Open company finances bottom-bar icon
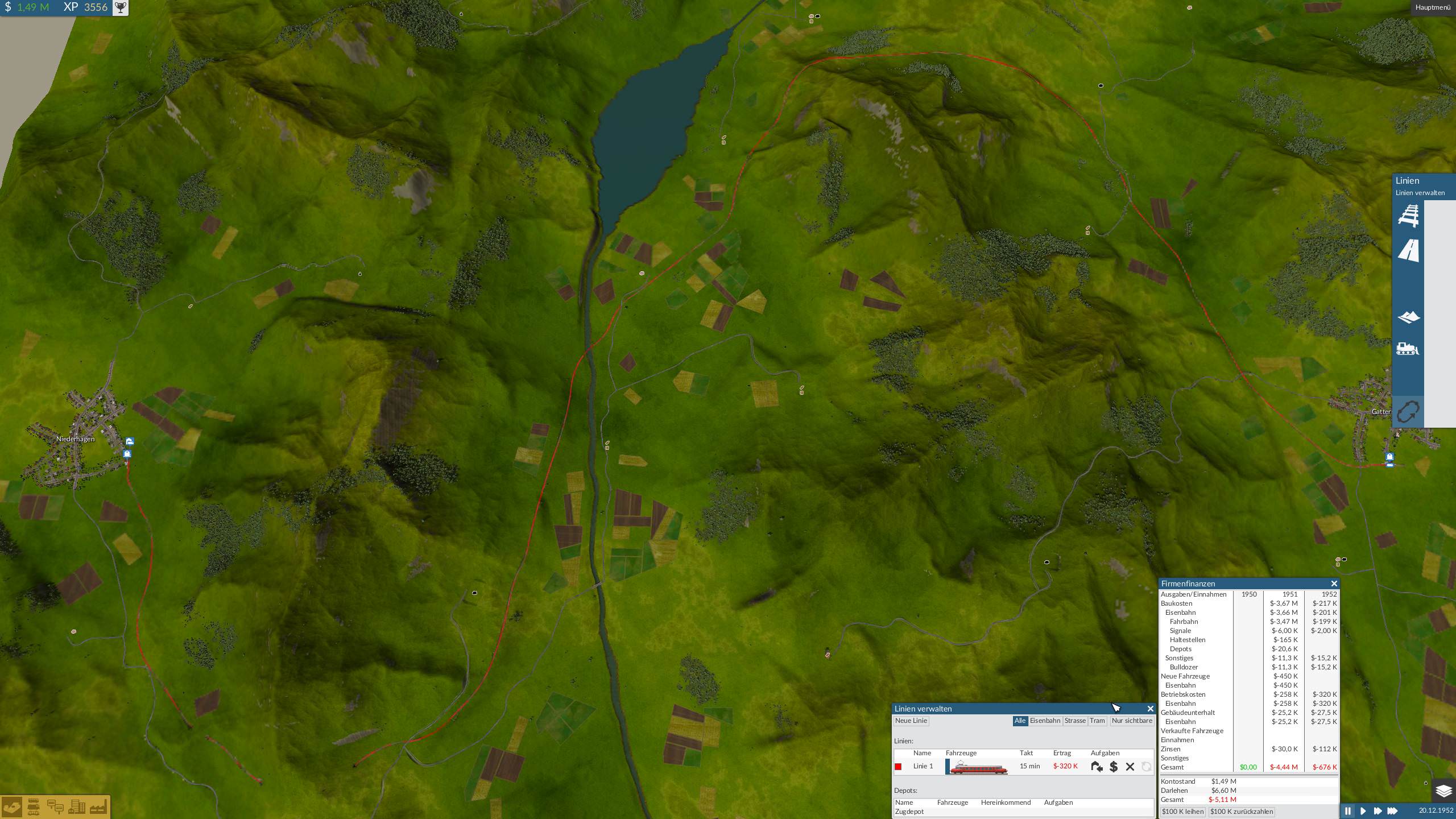Image resolution: width=1456 pixels, height=819 pixels. click(x=12, y=807)
